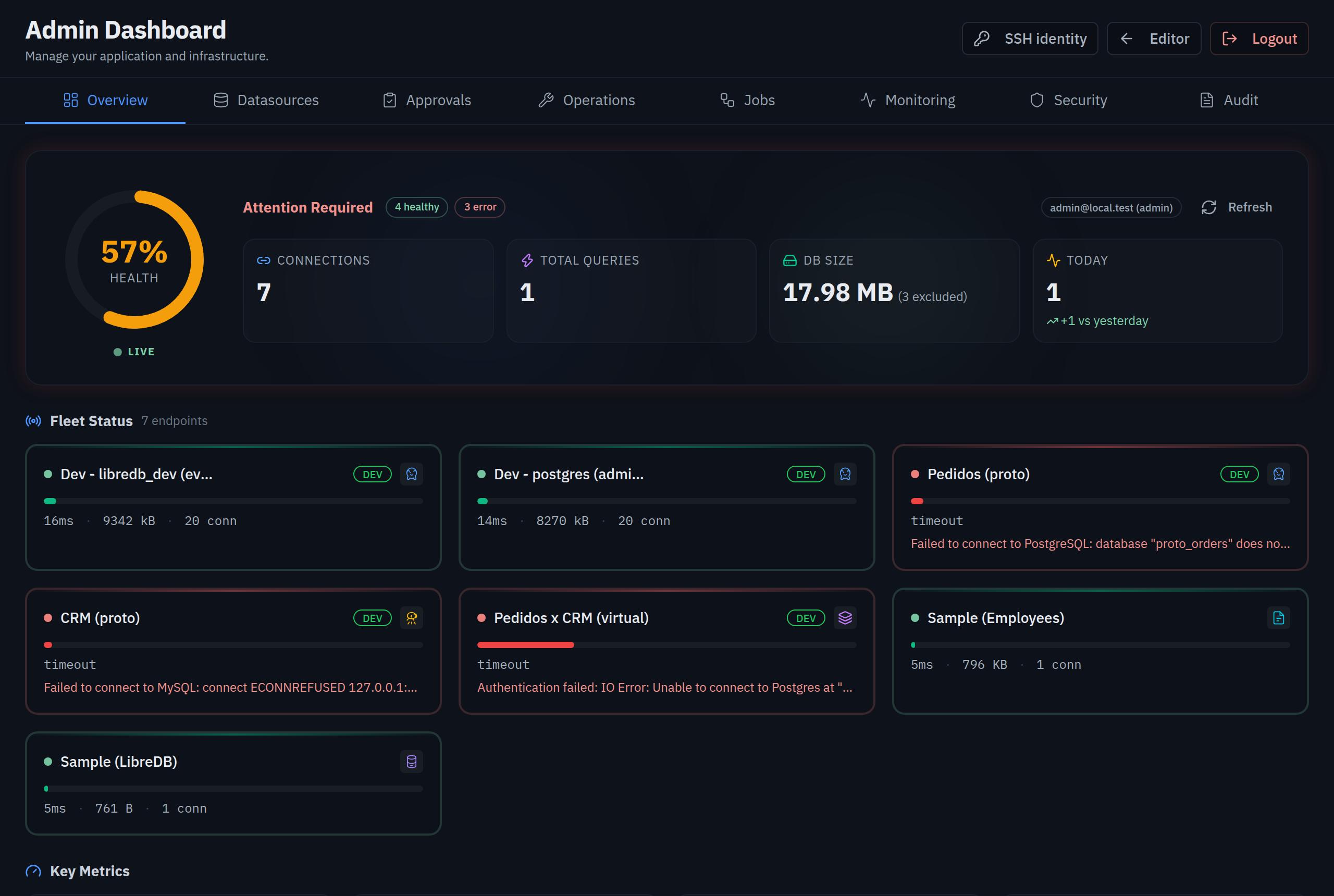Screen dimensions: 1334x896
Task: Click the +1 vs yesterday trend text
Action: [1097, 321]
